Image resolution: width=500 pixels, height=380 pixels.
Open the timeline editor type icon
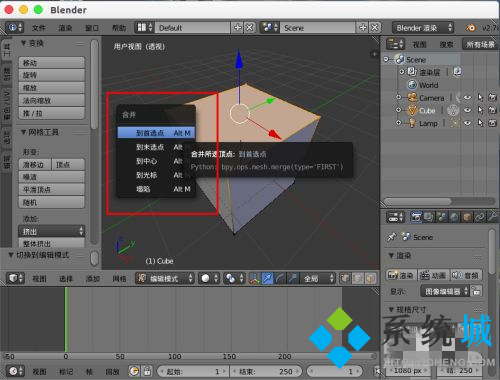(16, 371)
